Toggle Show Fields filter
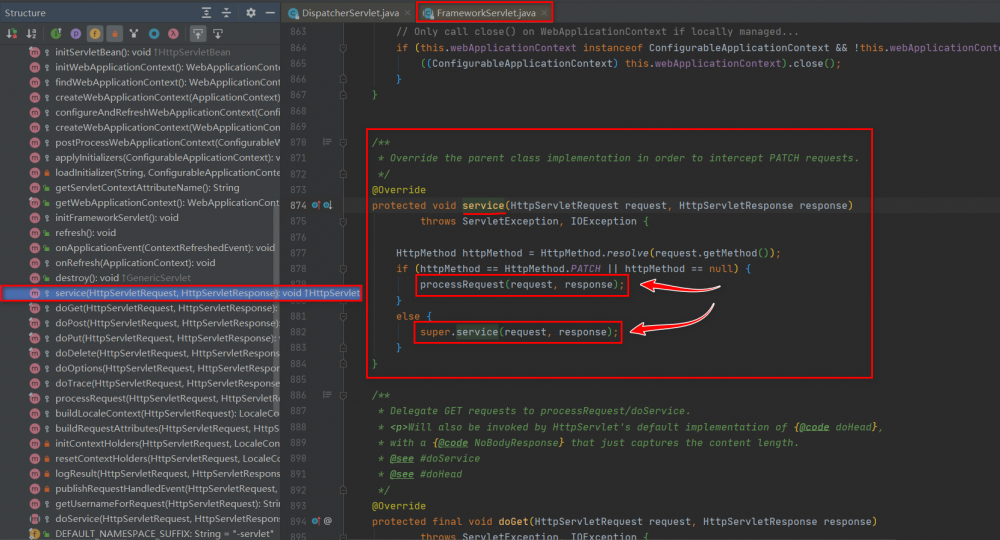The width and height of the screenshot is (1000, 540). [97, 33]
